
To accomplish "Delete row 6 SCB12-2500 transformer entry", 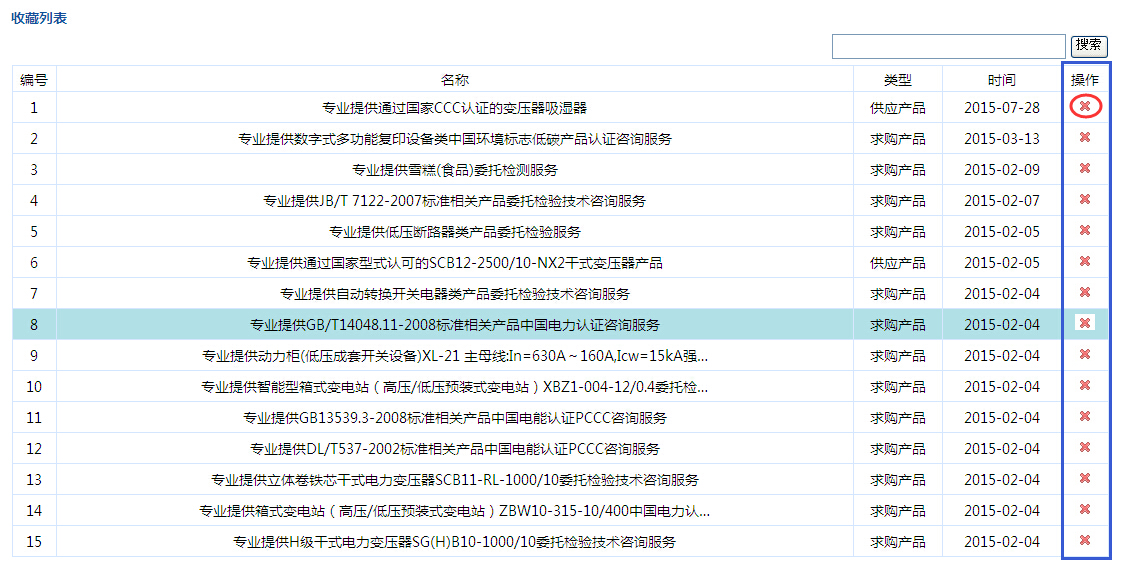I will tap(1085, 262).
